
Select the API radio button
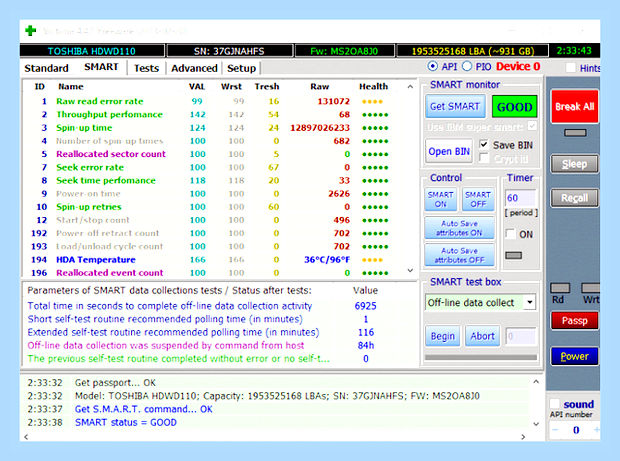(x=433, y=66)
